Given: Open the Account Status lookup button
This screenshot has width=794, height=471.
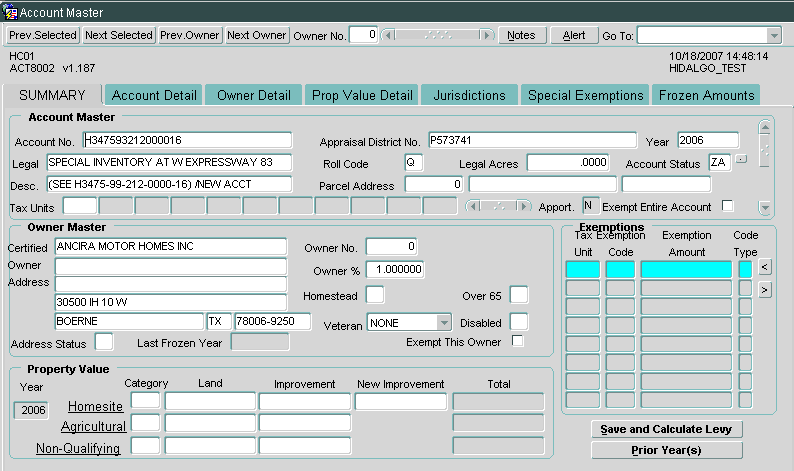Looking at the screenshot, I should [741, 160].
